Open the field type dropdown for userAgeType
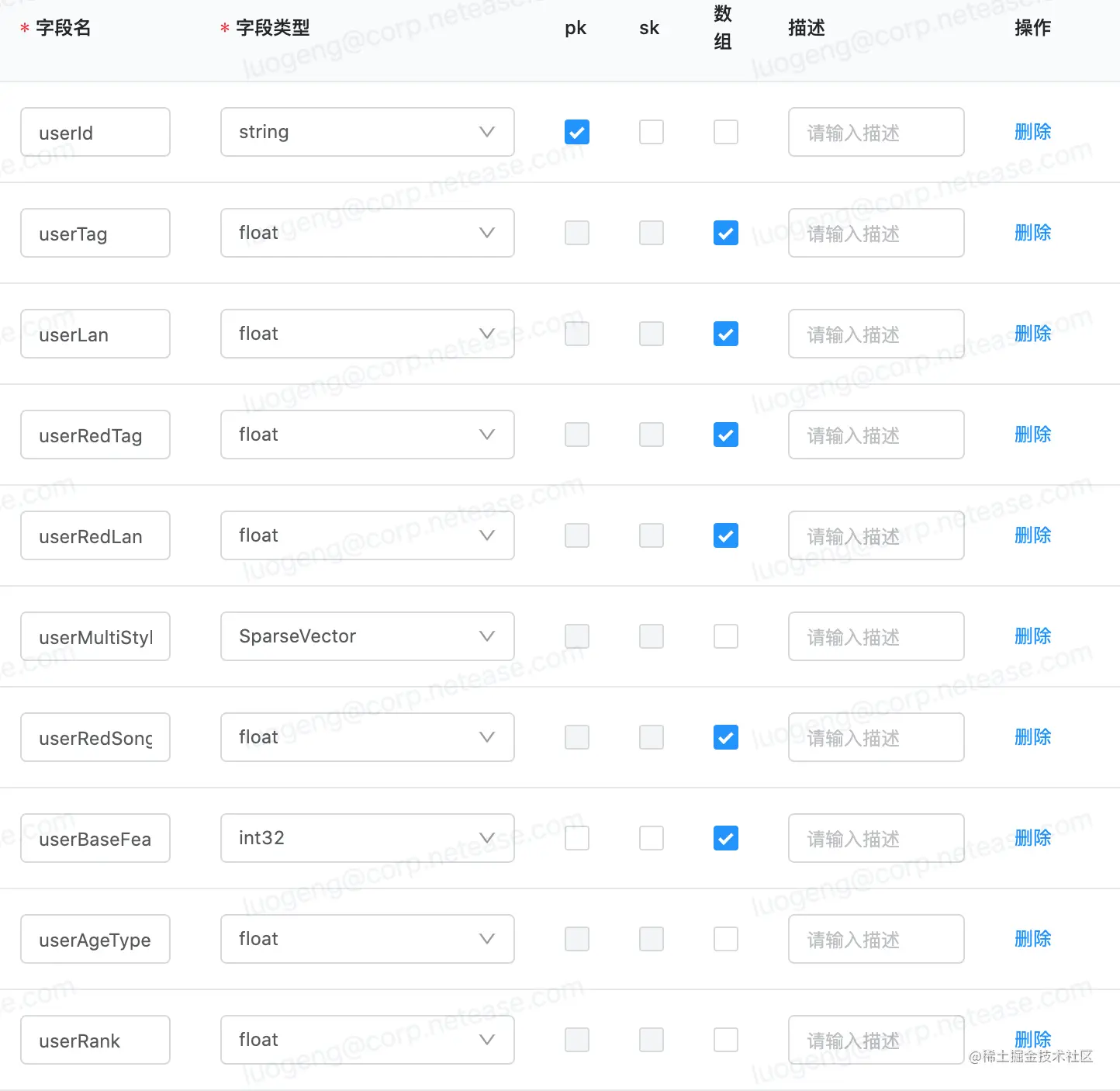Image resolution: width=1120 pixels, height=1091 pixels. click(368, 939)
